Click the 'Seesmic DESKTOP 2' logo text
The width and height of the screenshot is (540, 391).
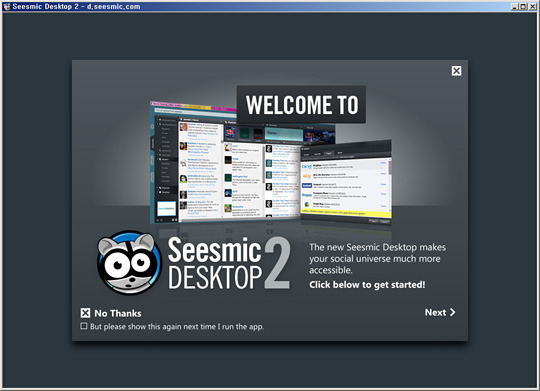pos(229,264)
